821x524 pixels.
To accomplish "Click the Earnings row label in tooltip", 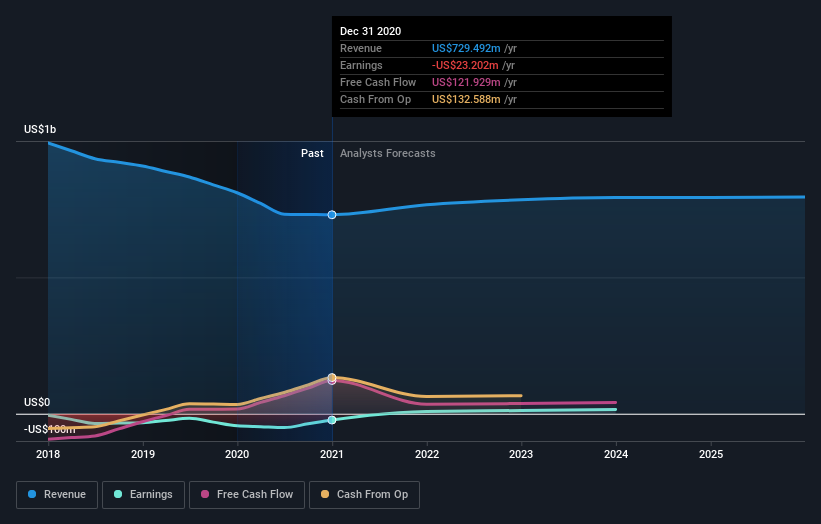I will [361, 65].
